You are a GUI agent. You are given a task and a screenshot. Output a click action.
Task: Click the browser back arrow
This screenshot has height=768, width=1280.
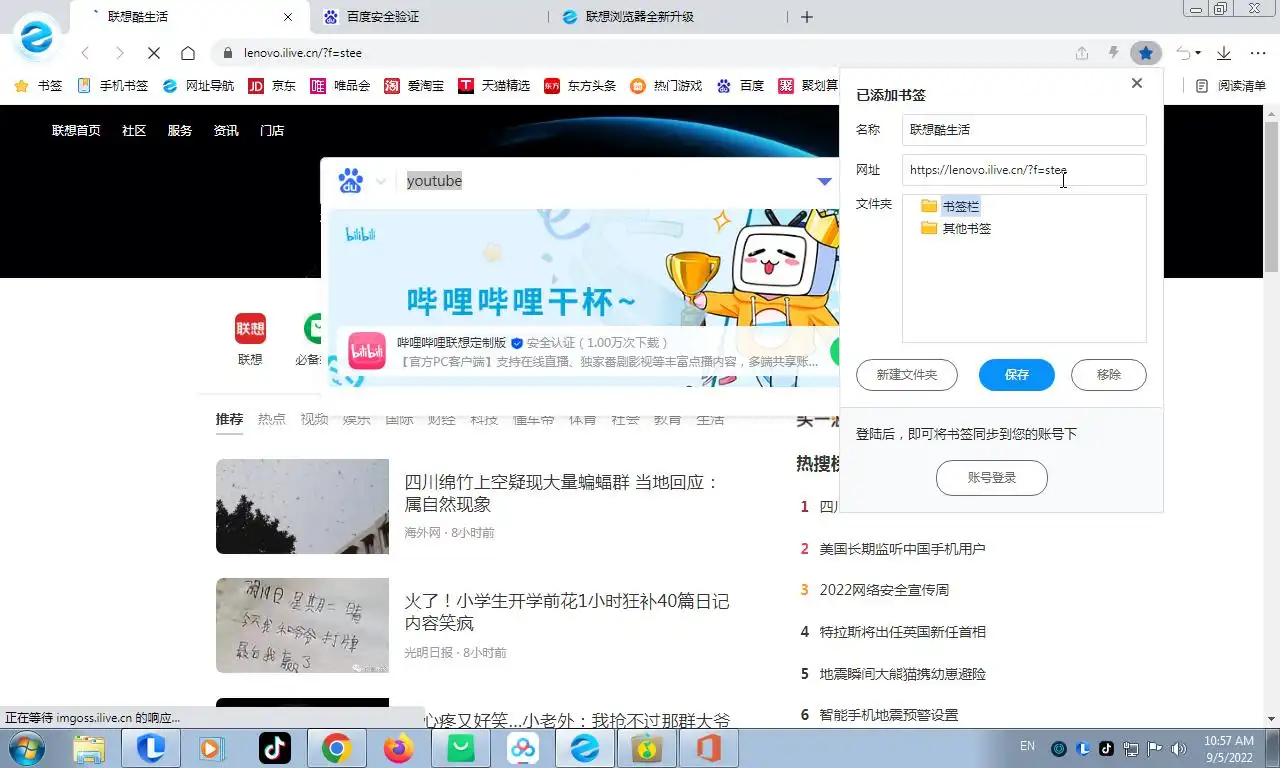tap(85, 53)
